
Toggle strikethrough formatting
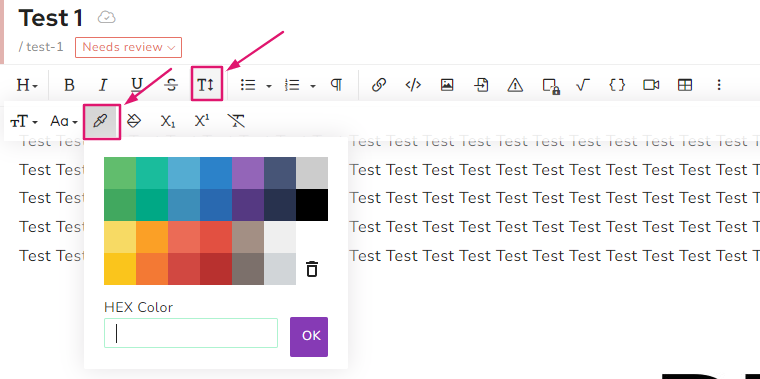(x=171, y=85)
